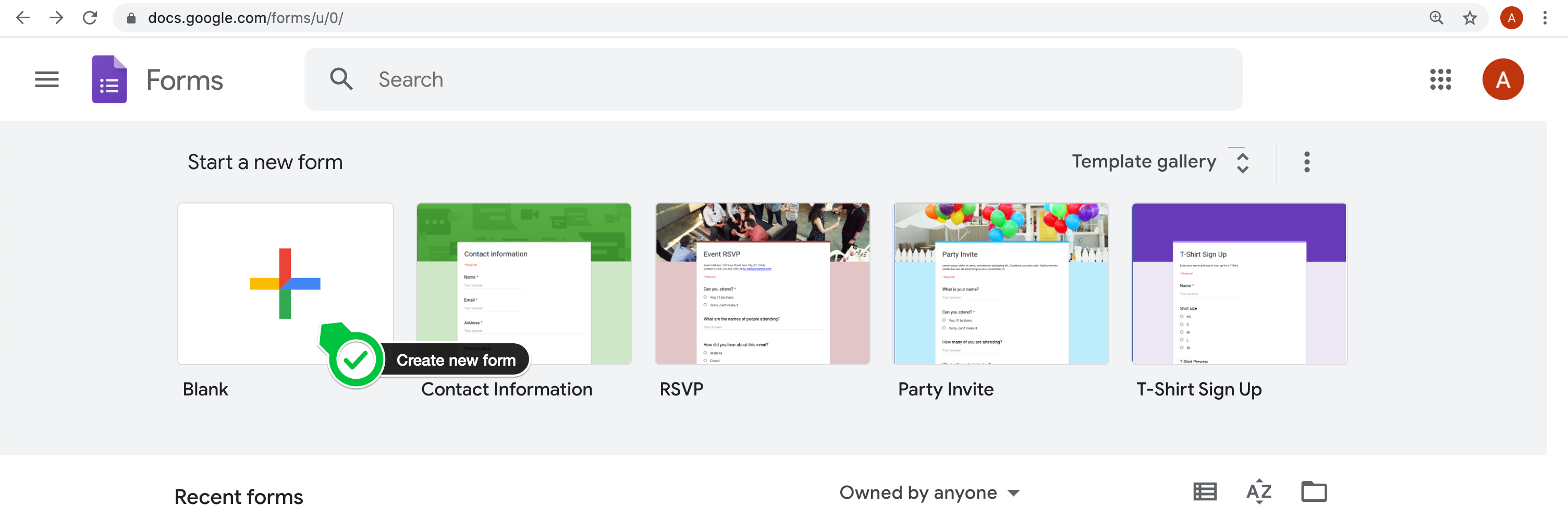
Task: Go back to the previous page
Action: pos(22,18)
